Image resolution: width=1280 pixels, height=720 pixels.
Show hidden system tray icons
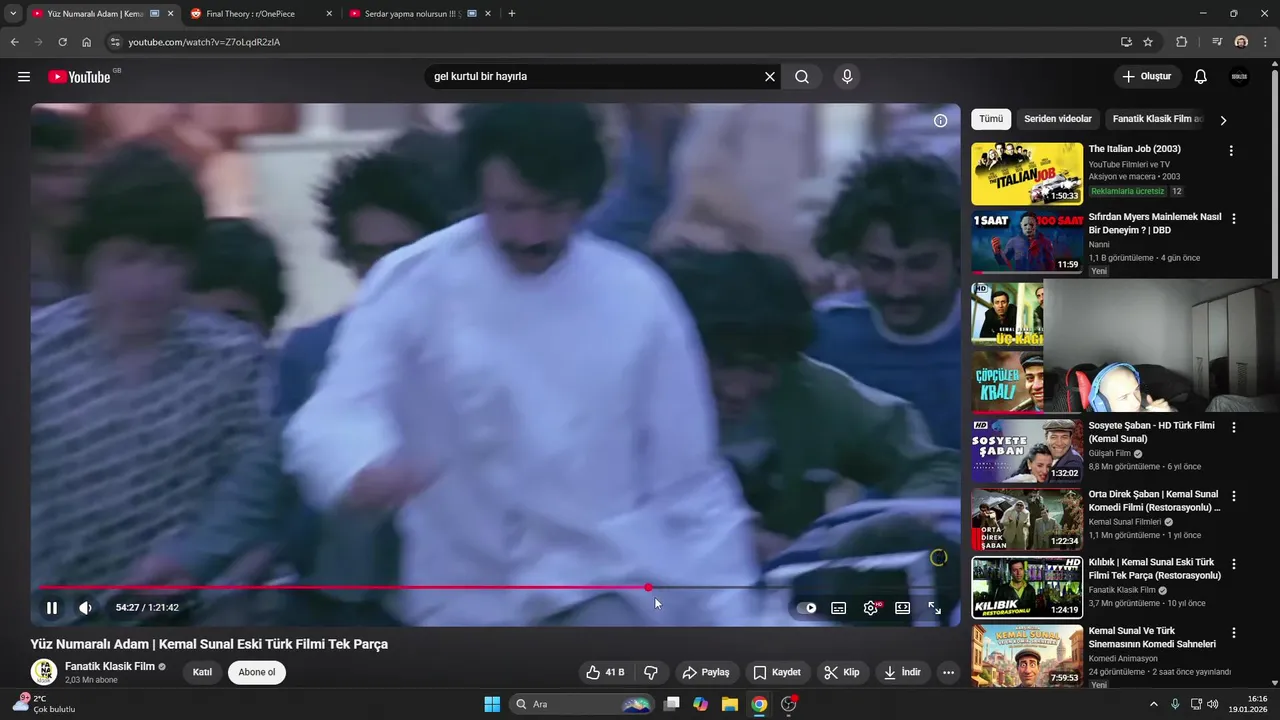pyautogui.click(x=1154, y=704)
